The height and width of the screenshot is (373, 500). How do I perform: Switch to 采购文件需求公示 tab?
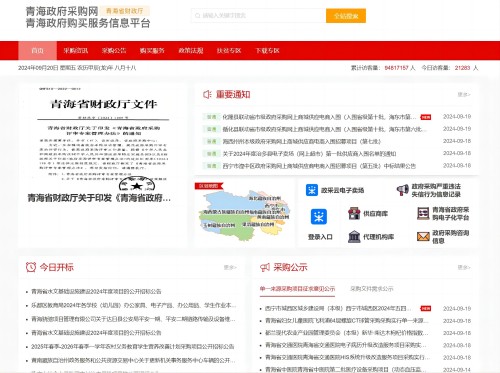[x=372, y=289]
